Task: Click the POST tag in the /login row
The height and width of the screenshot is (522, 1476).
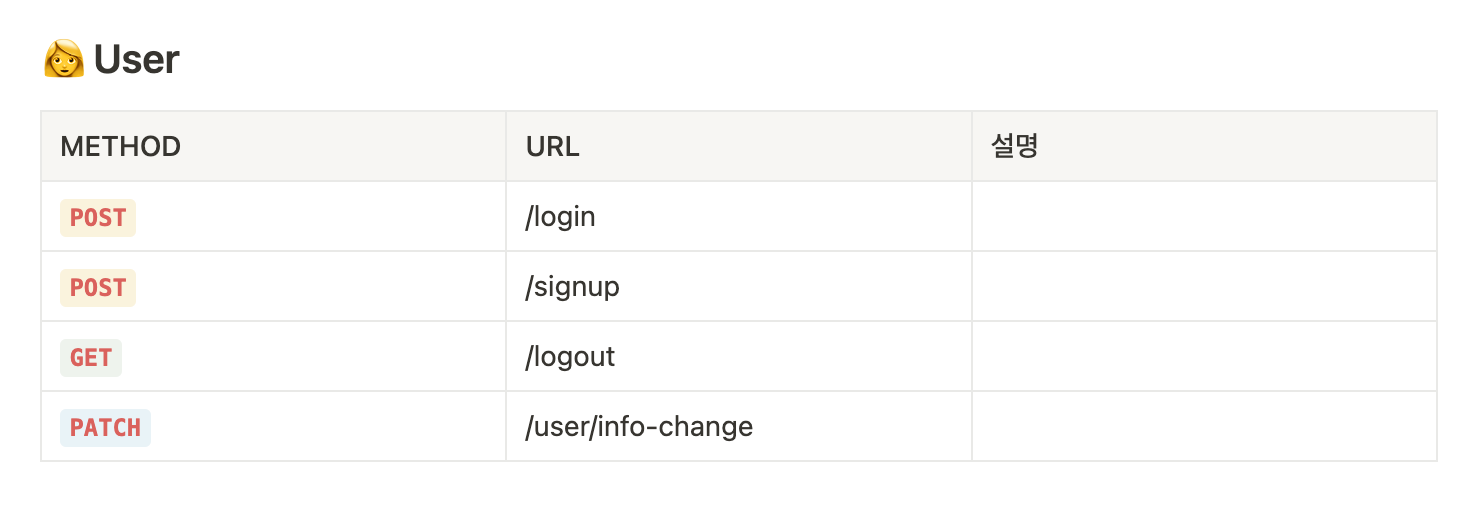Action: 98,217
